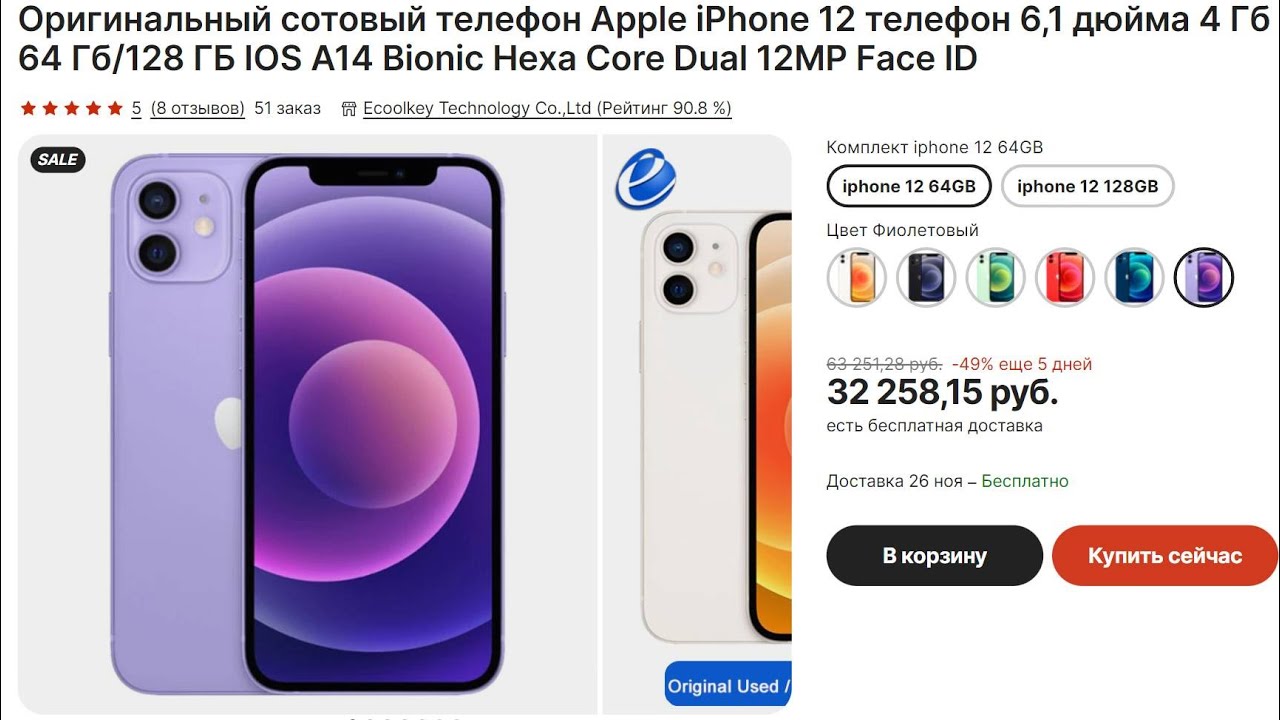
Task: Click the SALE badge on product image
Action: tap(58, 160)
